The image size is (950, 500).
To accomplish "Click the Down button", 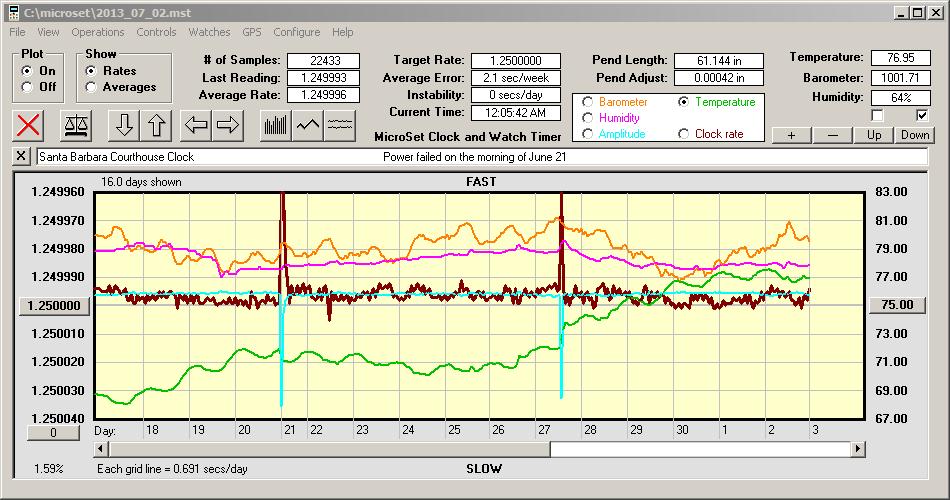I will click(x=915, y=135).
